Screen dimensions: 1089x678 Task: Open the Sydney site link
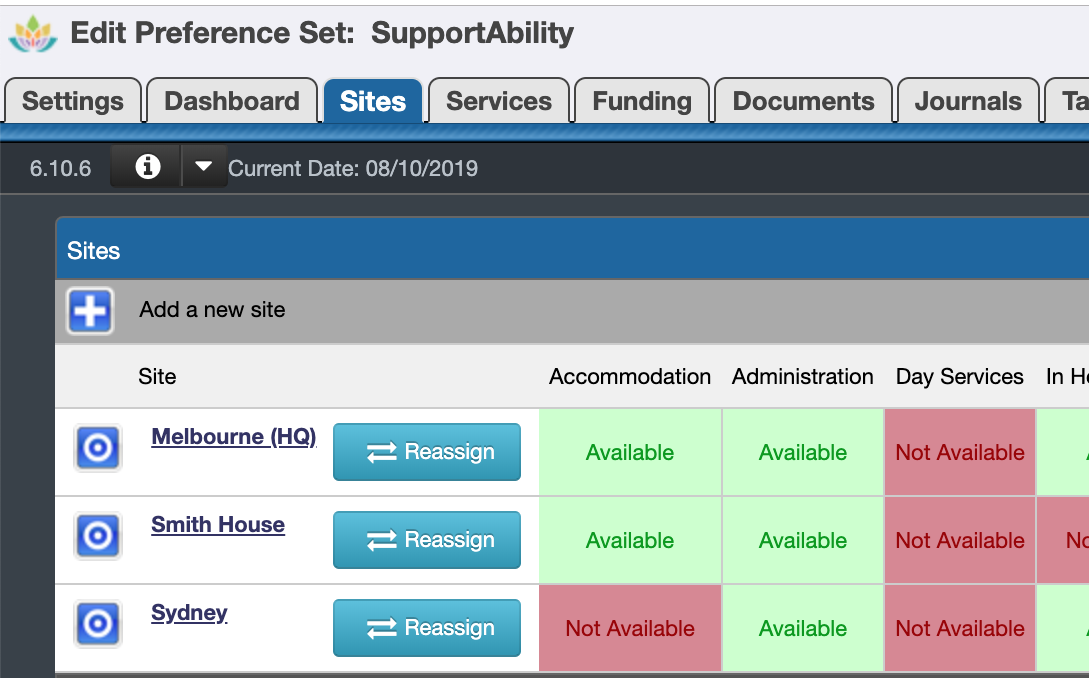(189, 612)
